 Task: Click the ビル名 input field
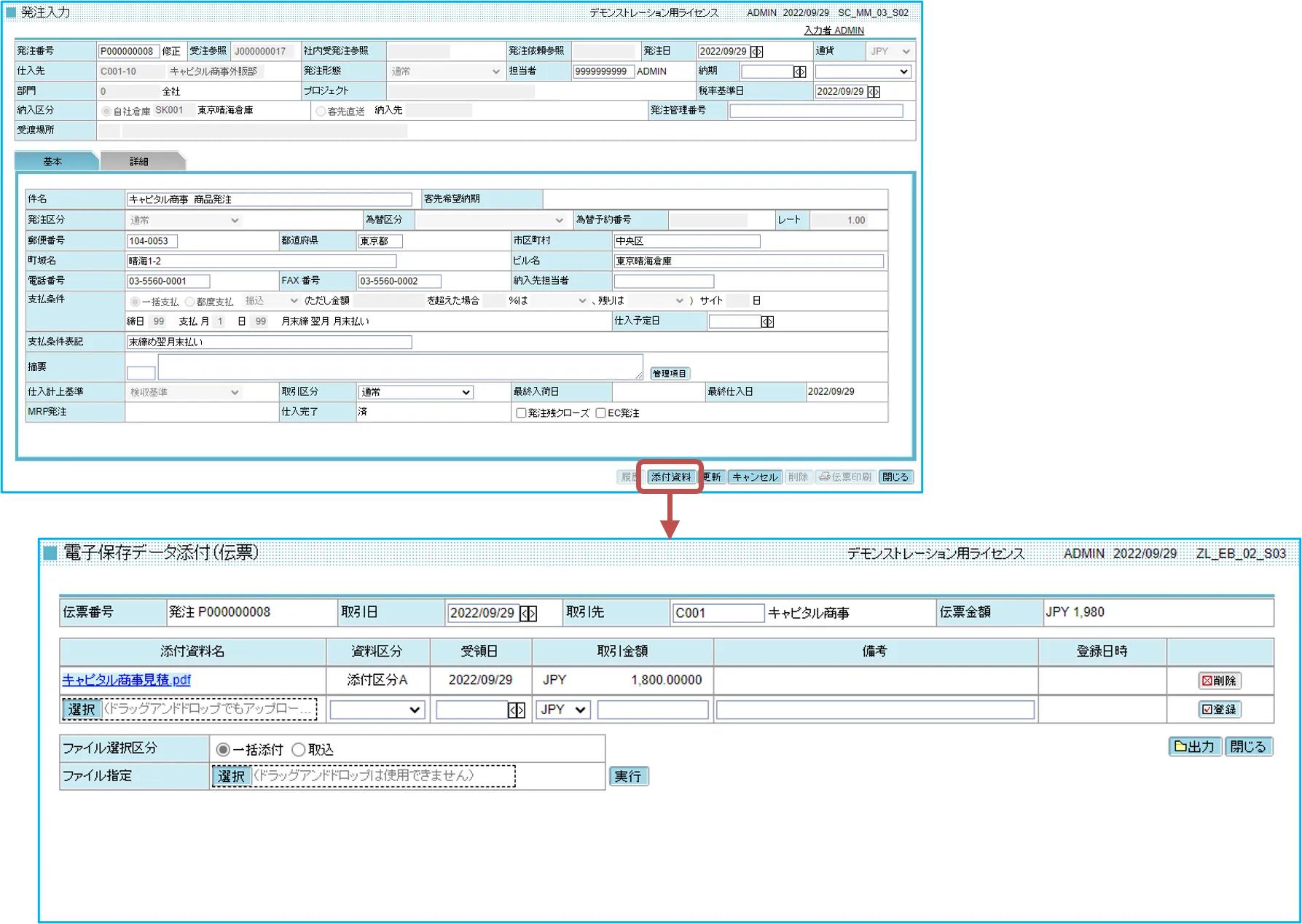[749, 262]
